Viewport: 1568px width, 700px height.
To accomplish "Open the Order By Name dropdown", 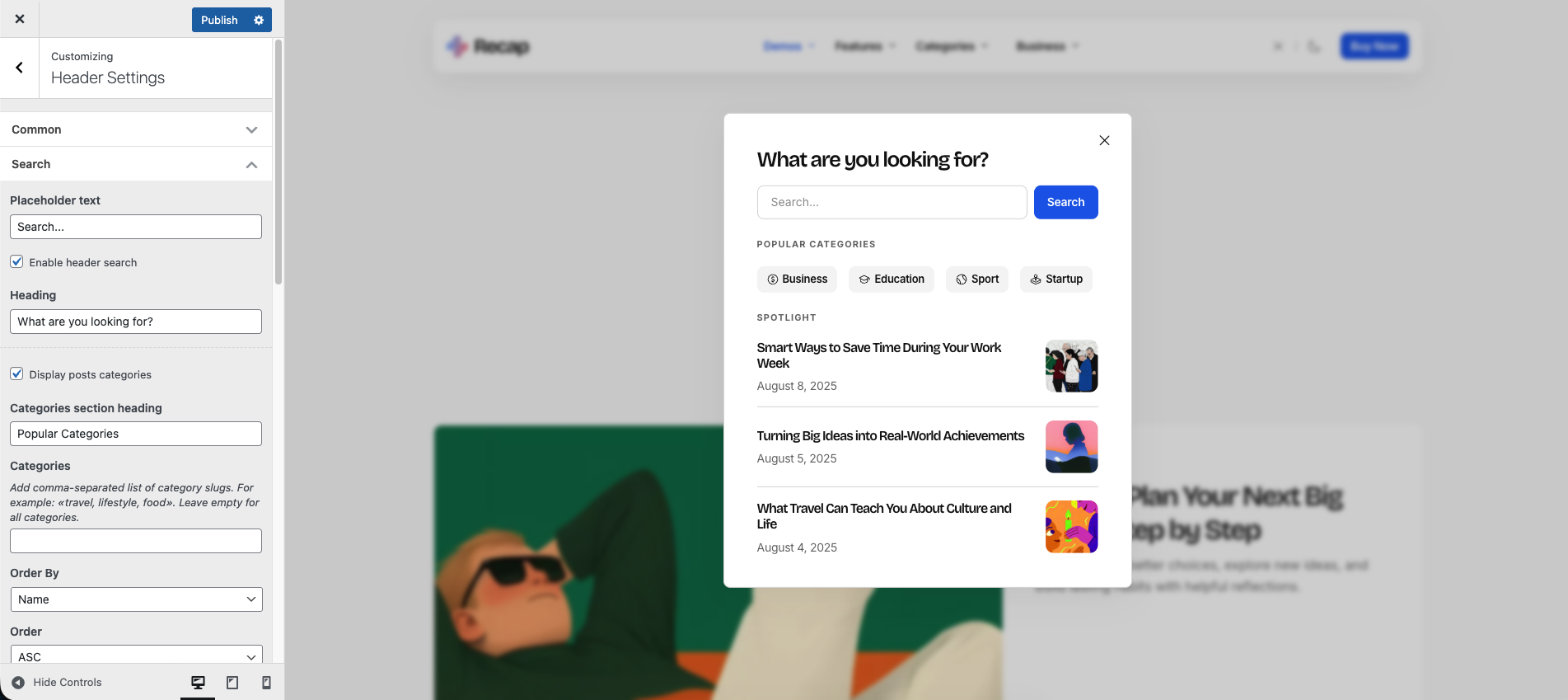I will pyautogui.click(x=136, y=599).
